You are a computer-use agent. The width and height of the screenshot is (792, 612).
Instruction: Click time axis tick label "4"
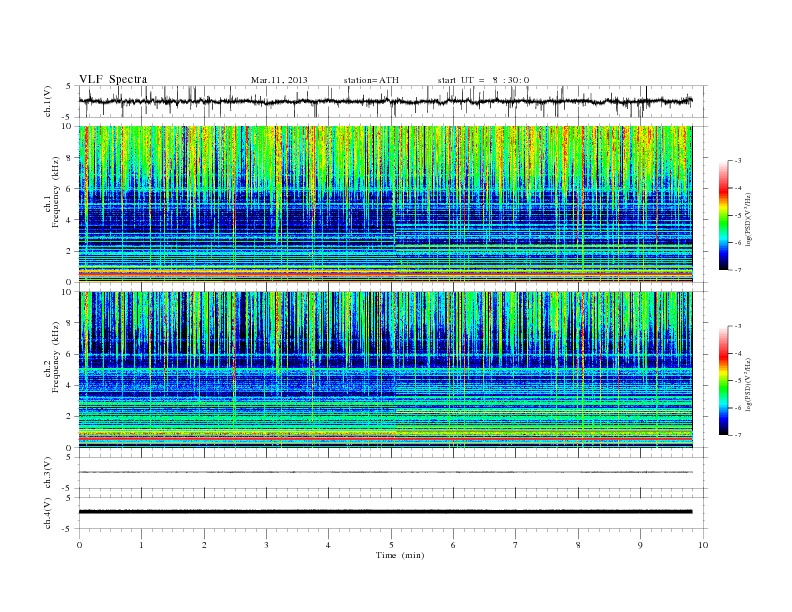click(x=328, y=545)
